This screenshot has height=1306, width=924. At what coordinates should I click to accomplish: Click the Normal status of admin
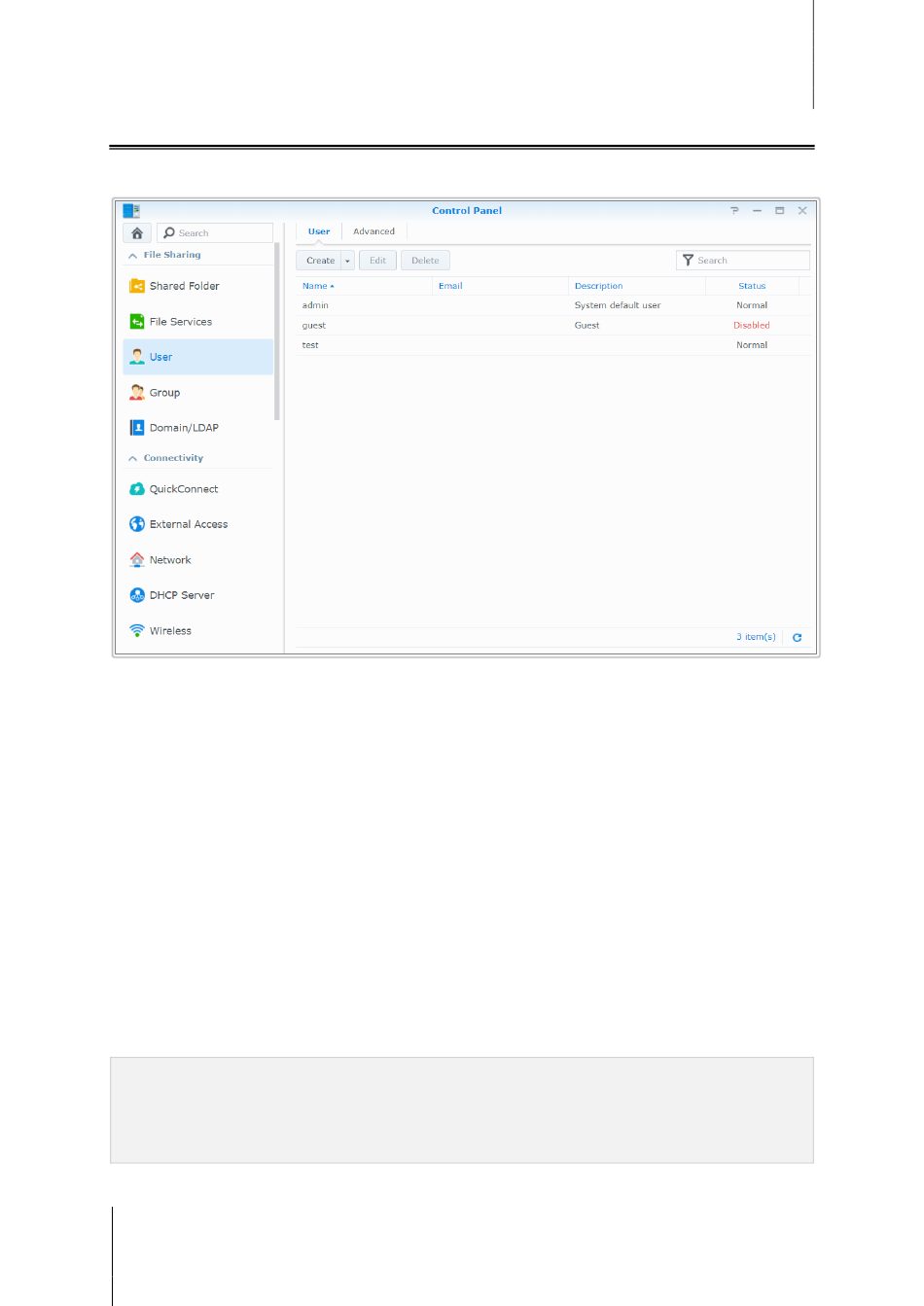pos(752,305)
